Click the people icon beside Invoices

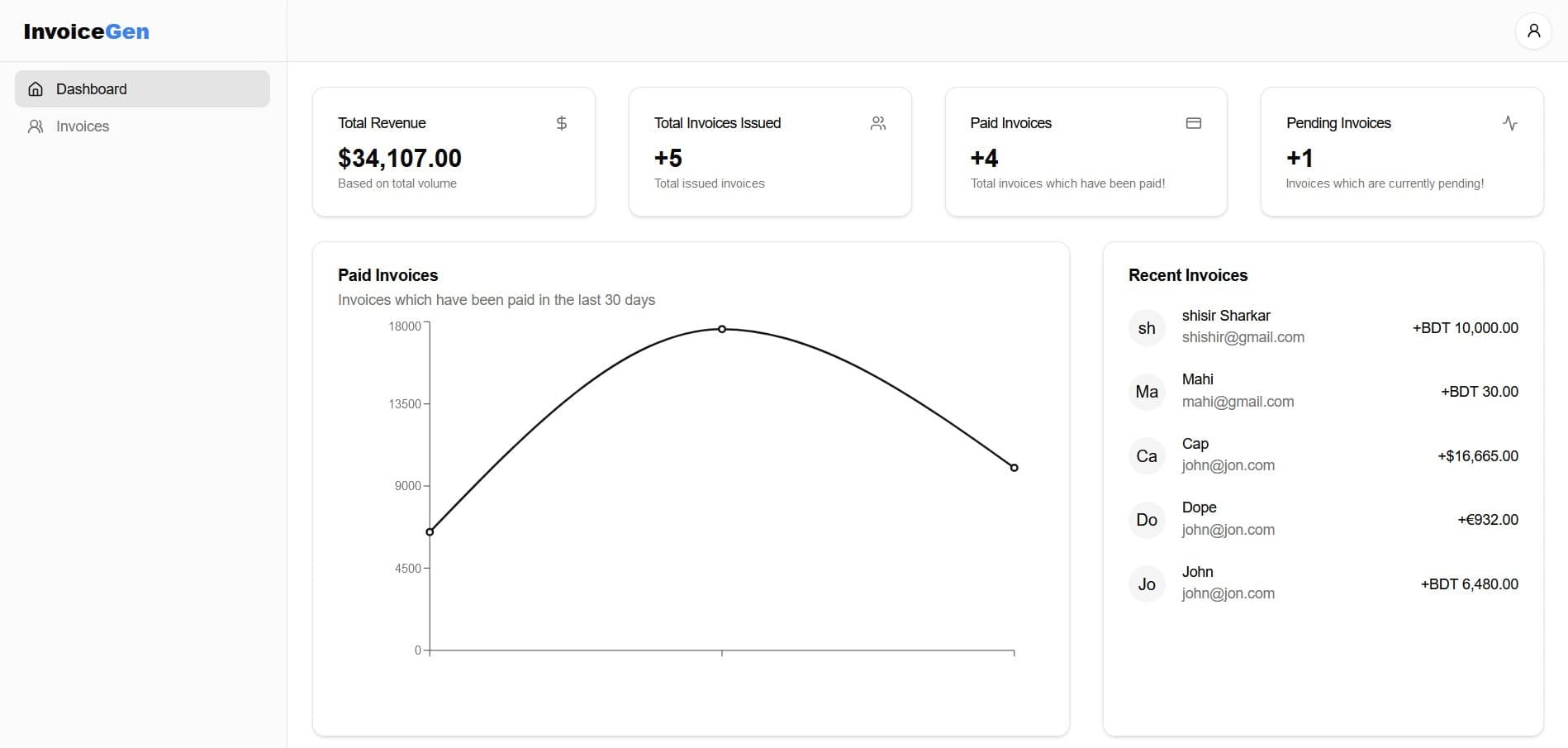click(x=36, y=126)
